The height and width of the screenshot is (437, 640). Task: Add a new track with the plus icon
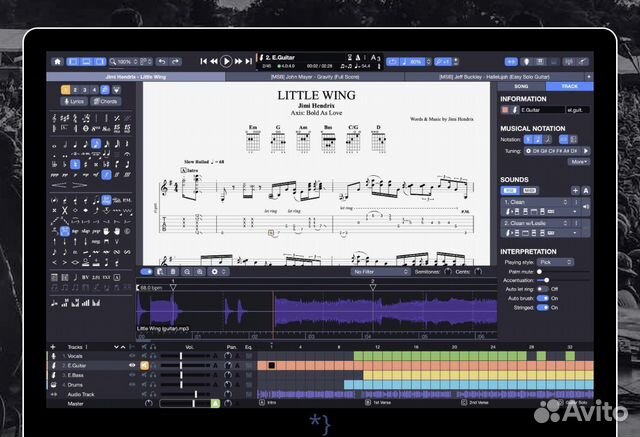[53, 347]
